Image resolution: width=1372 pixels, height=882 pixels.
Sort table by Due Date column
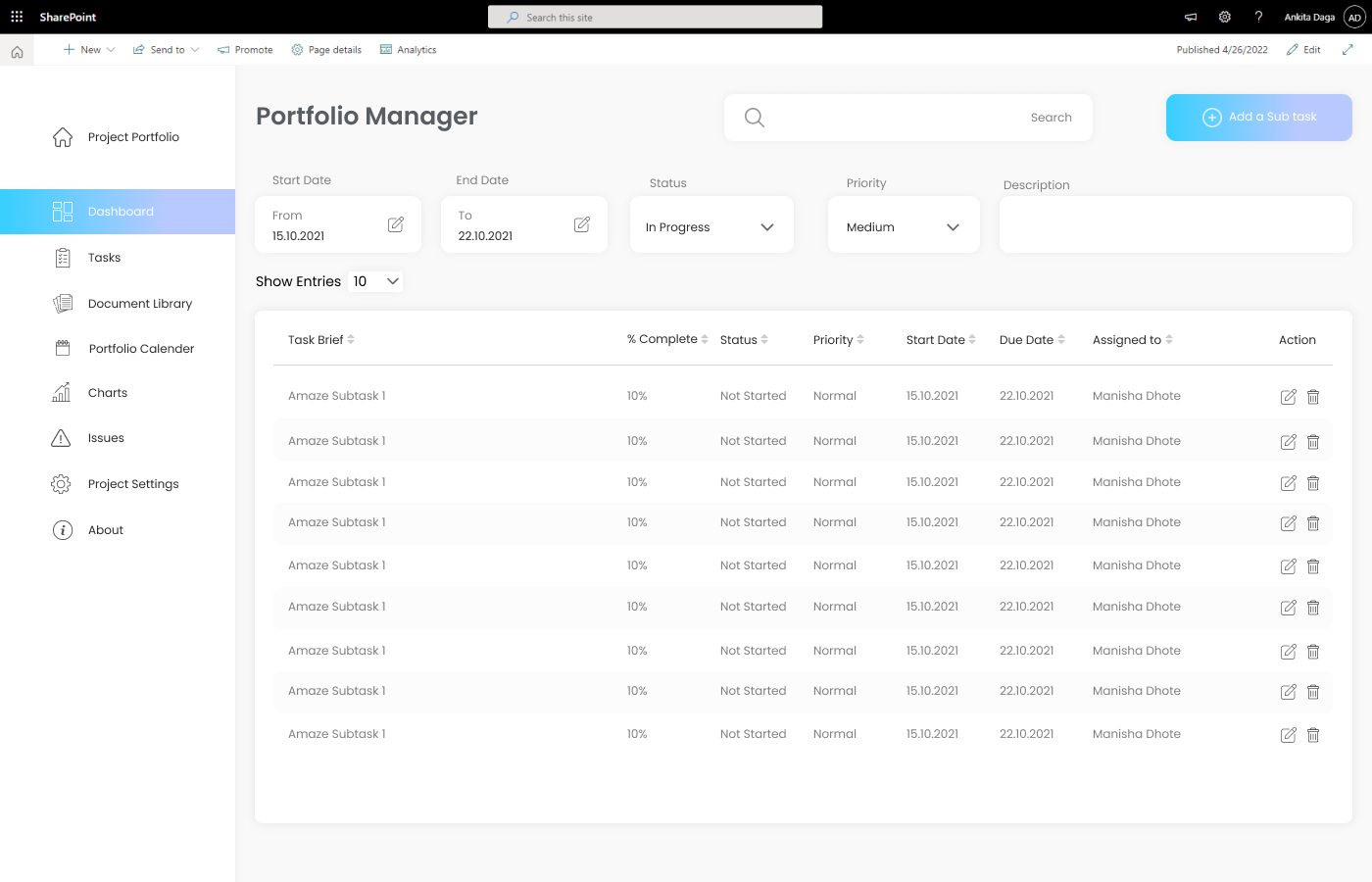pyautogui.click(x=1061, y=340)
